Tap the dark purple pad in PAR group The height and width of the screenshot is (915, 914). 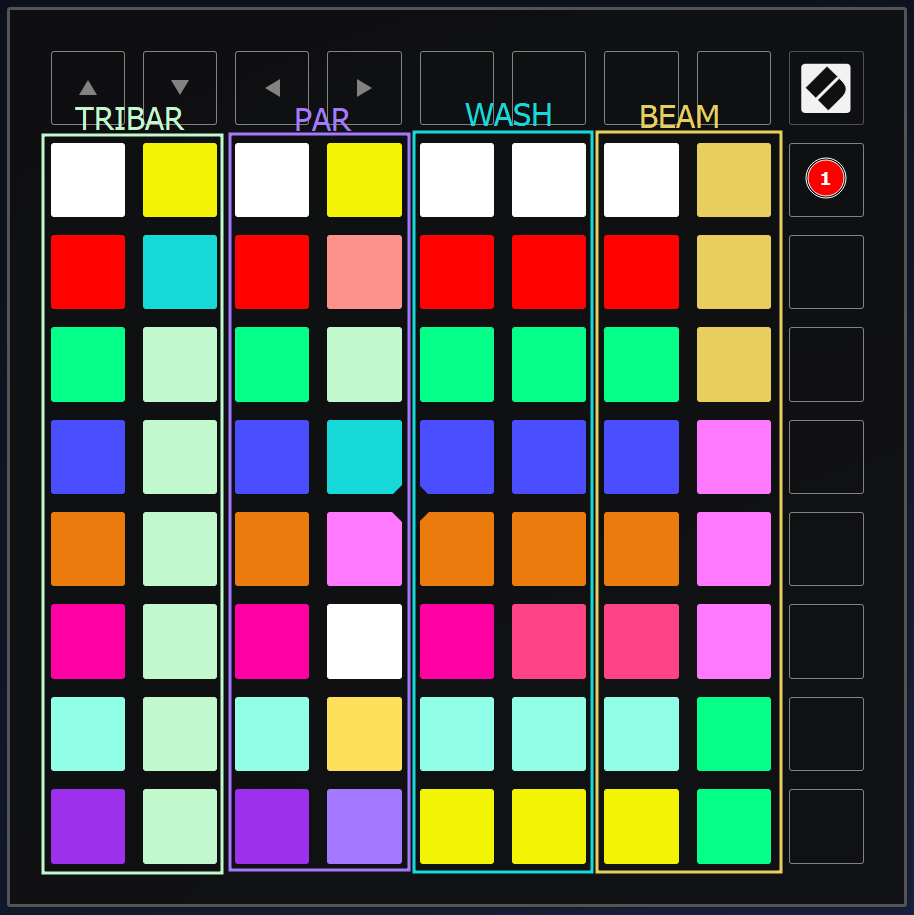pos(272,826)
